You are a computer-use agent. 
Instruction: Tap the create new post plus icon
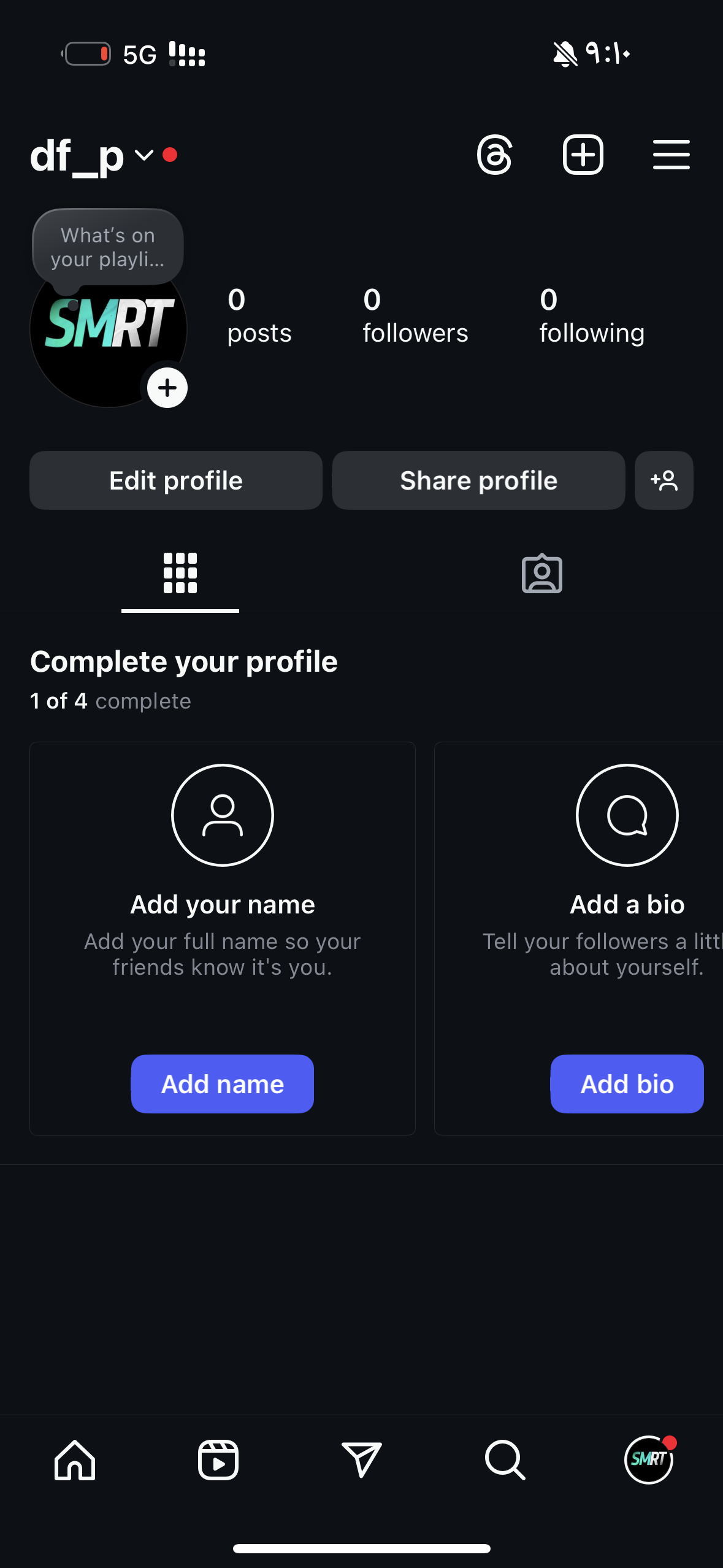(x=583, y=155)
